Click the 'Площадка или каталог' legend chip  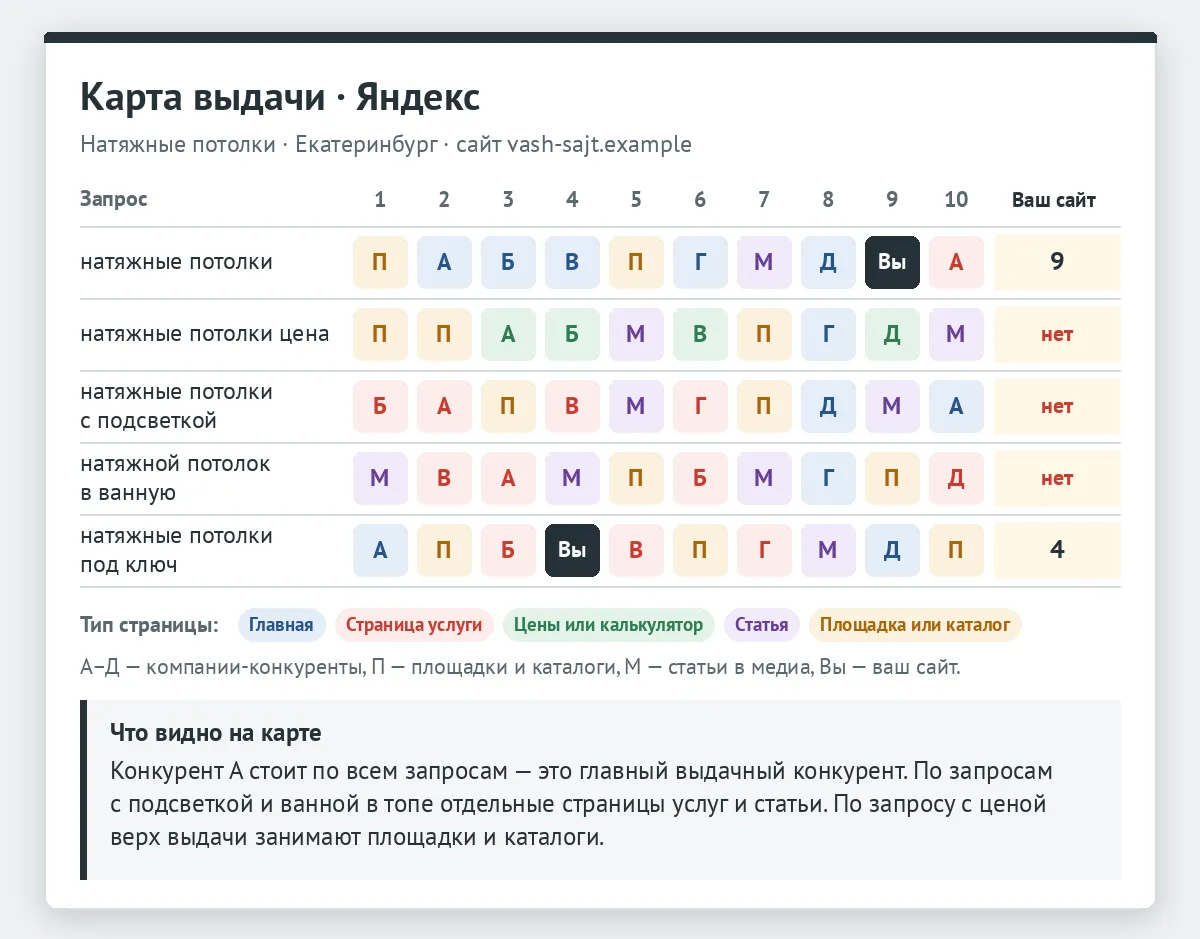pos(915,625)
